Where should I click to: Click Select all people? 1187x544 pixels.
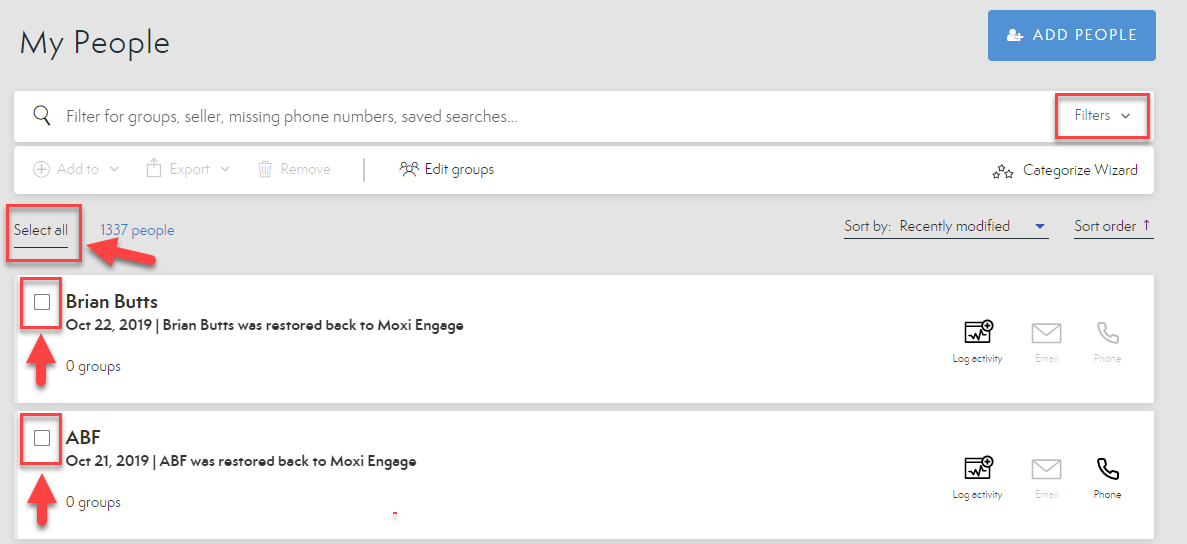41,230
